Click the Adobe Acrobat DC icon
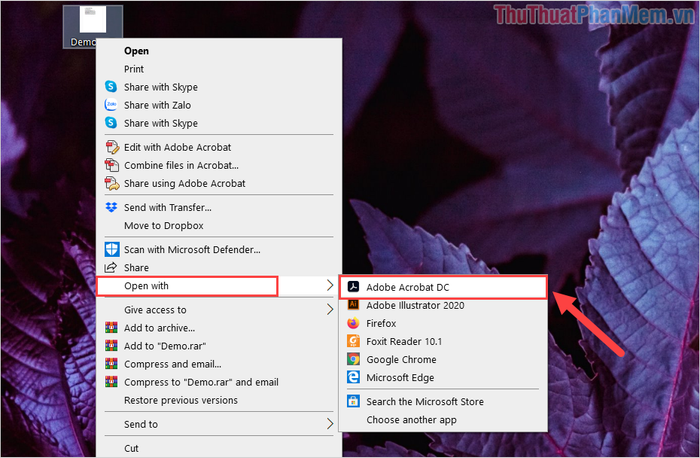 pos(353,287)
